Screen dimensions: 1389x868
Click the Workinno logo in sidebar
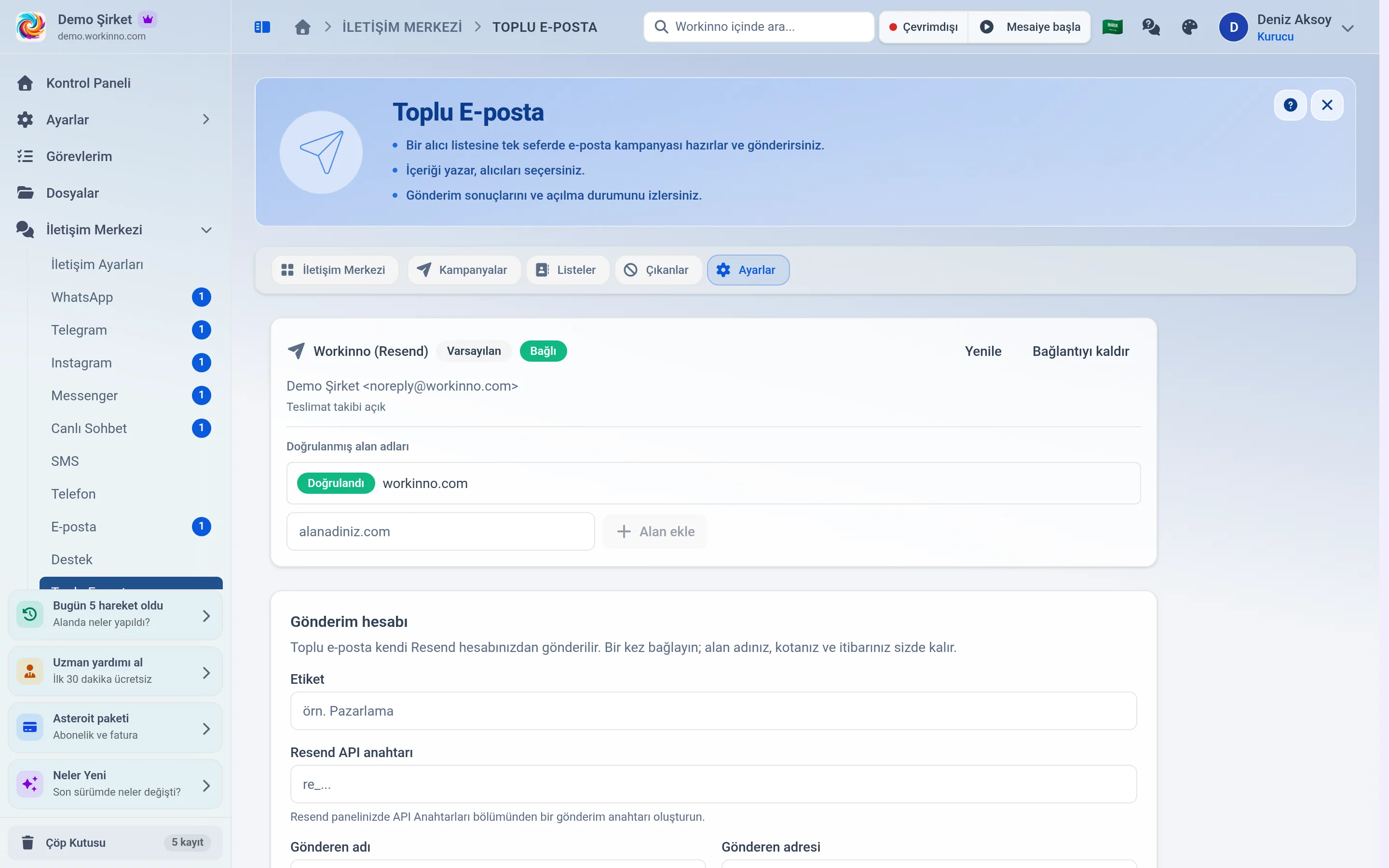(31, 27)
